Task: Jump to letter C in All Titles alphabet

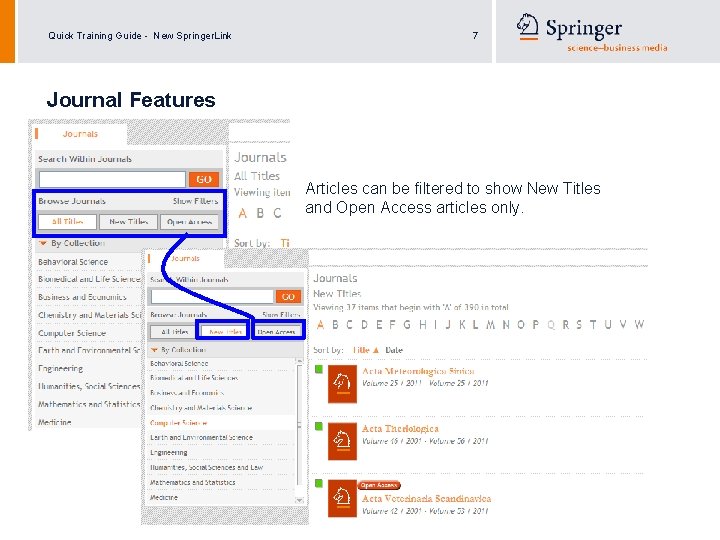Action: pyautogui.click(x=277, y=213)
